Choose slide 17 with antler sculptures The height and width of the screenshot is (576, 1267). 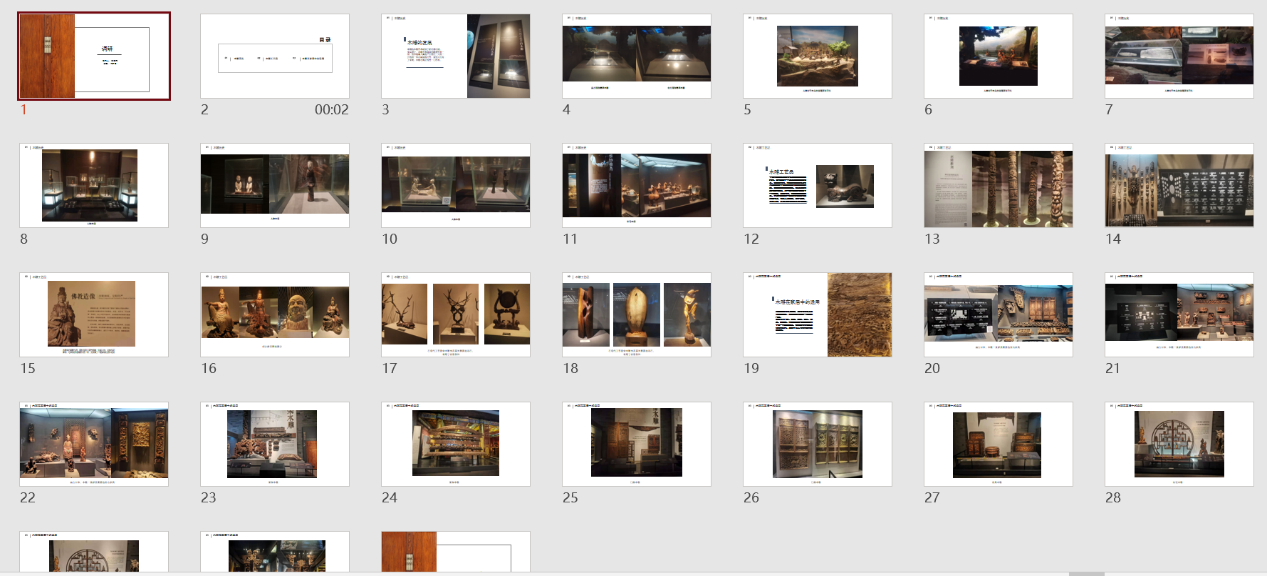tap(456, 314)
